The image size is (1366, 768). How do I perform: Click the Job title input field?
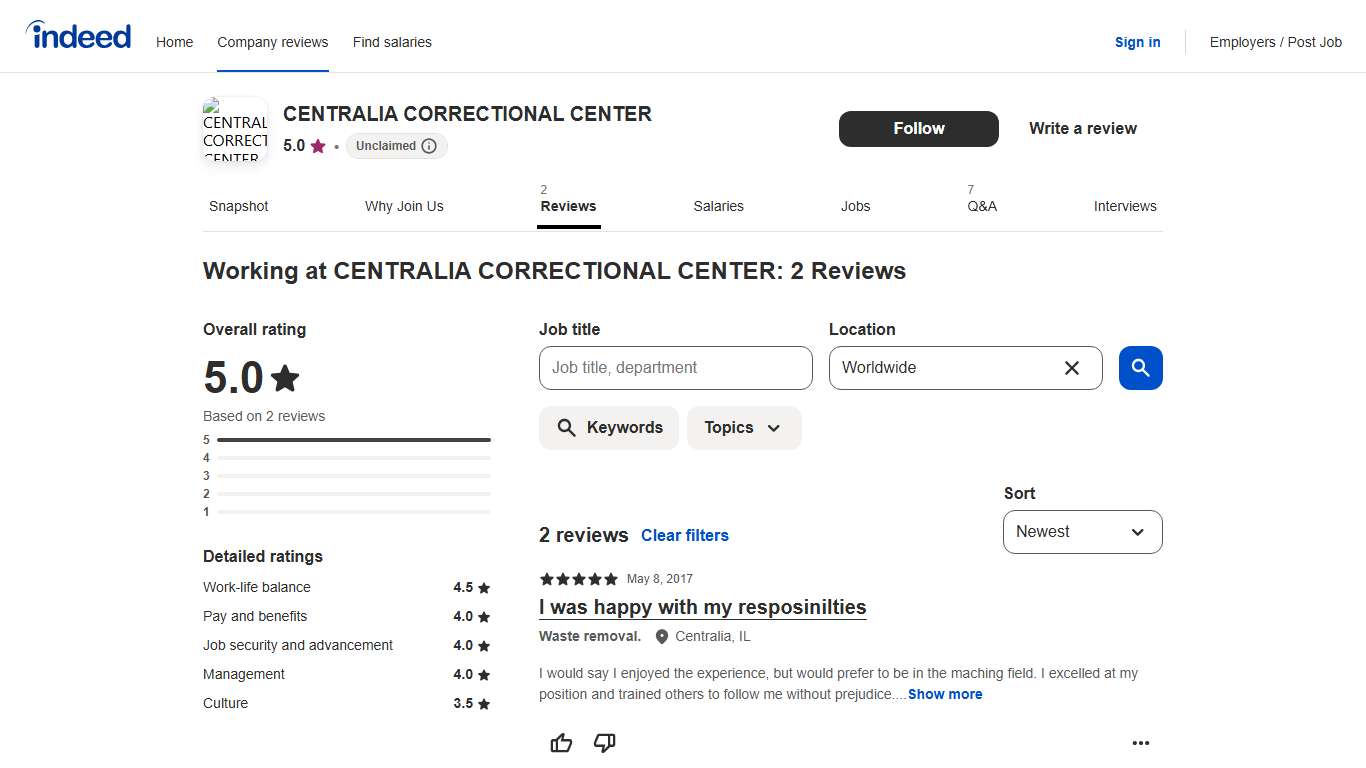675,368
